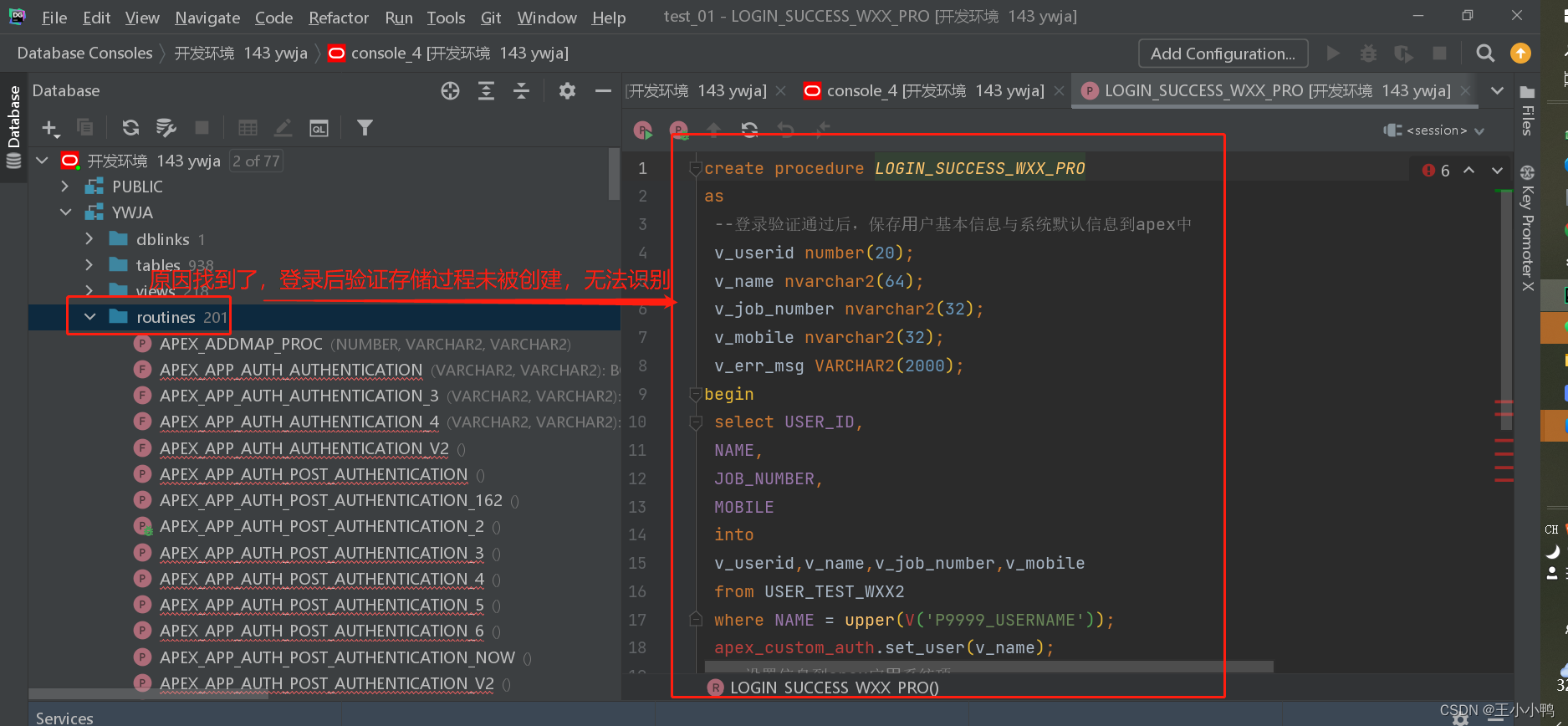The image size is (1568, 726).
Task: Click the Stop square in top toolbar
Action: pyautogui.click(x=1439, y=54)
